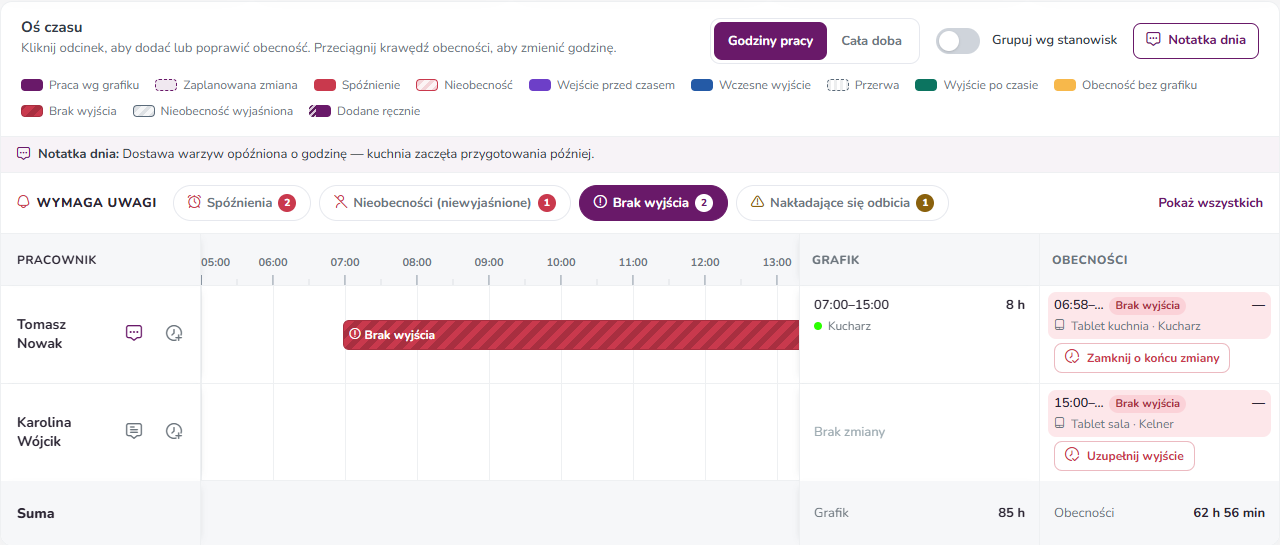Click the Suma row label
The image size is (1280, 547).
tap(36, 513)
